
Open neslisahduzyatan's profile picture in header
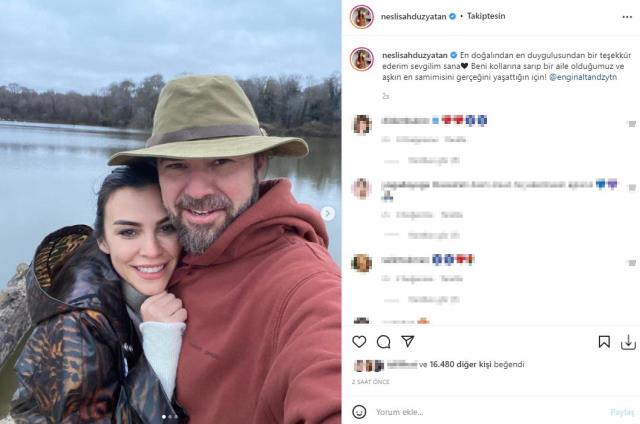[361, 17]
